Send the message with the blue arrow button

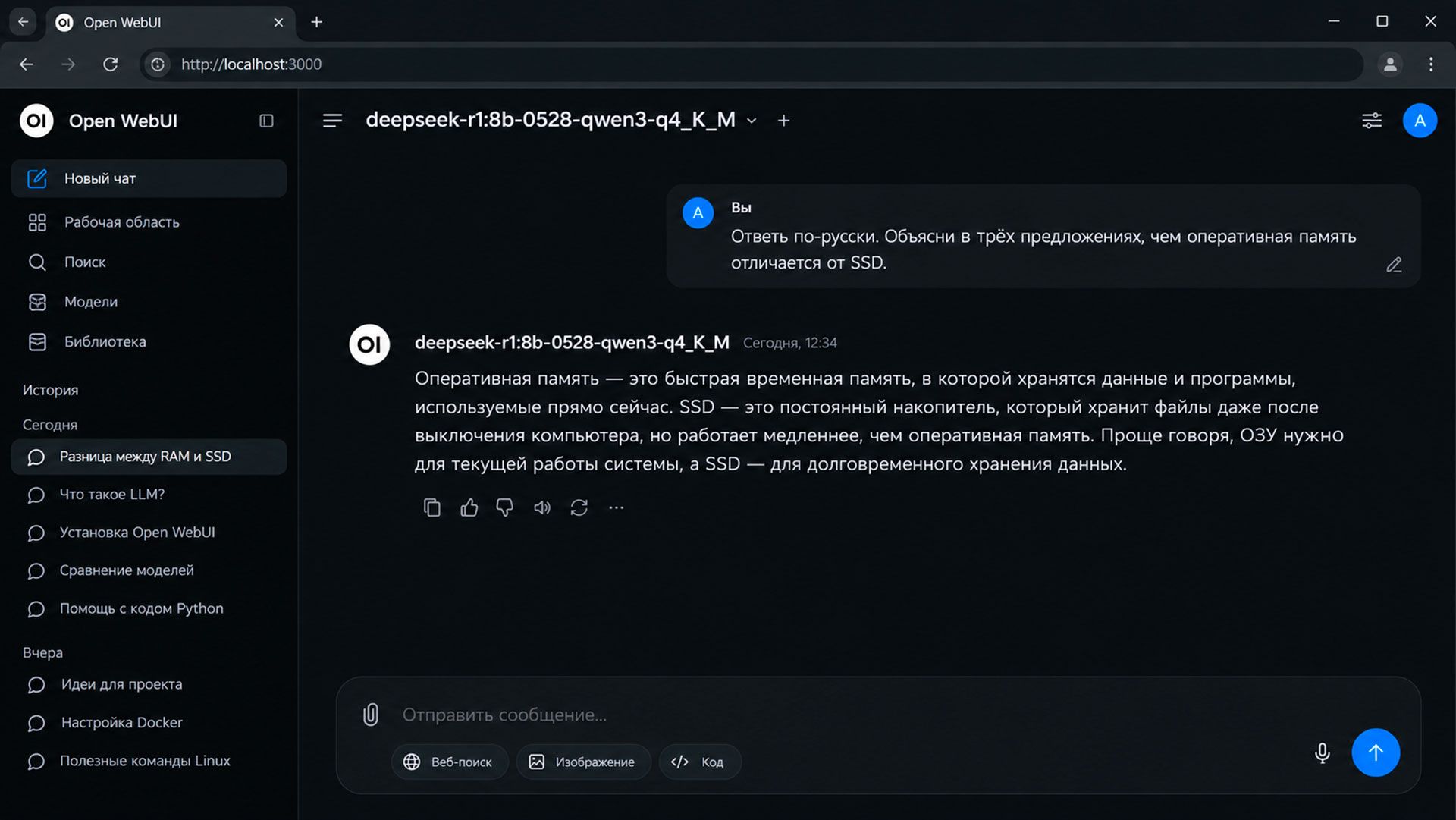tap(1376, 752)
